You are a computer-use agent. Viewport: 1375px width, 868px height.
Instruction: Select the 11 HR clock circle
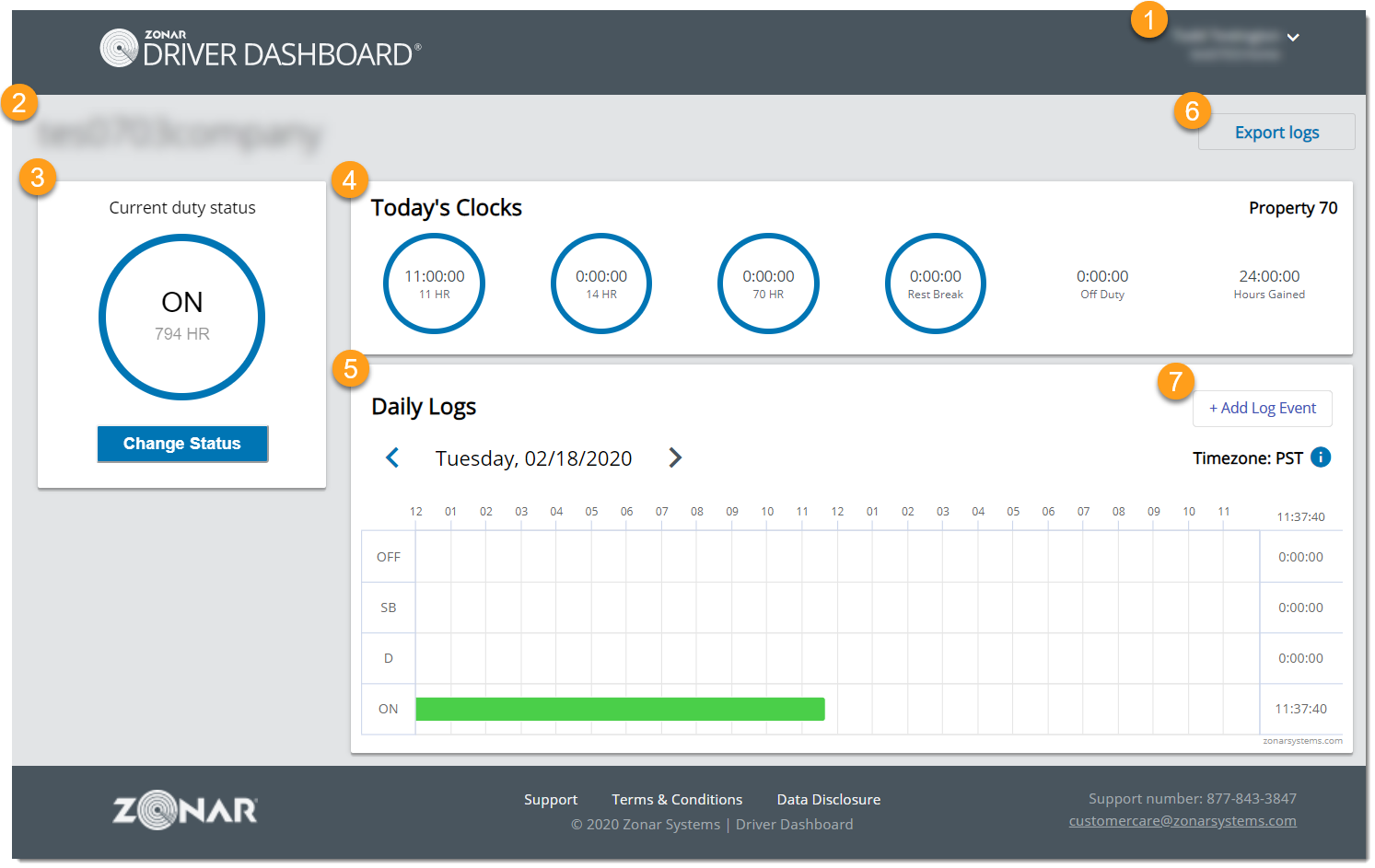434,284
